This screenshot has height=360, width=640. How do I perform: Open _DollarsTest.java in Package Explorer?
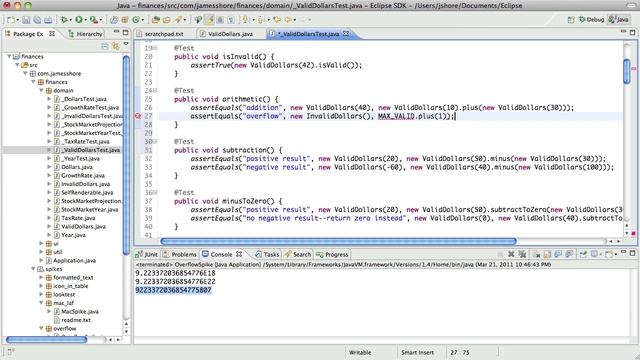(x=81, y=99)
